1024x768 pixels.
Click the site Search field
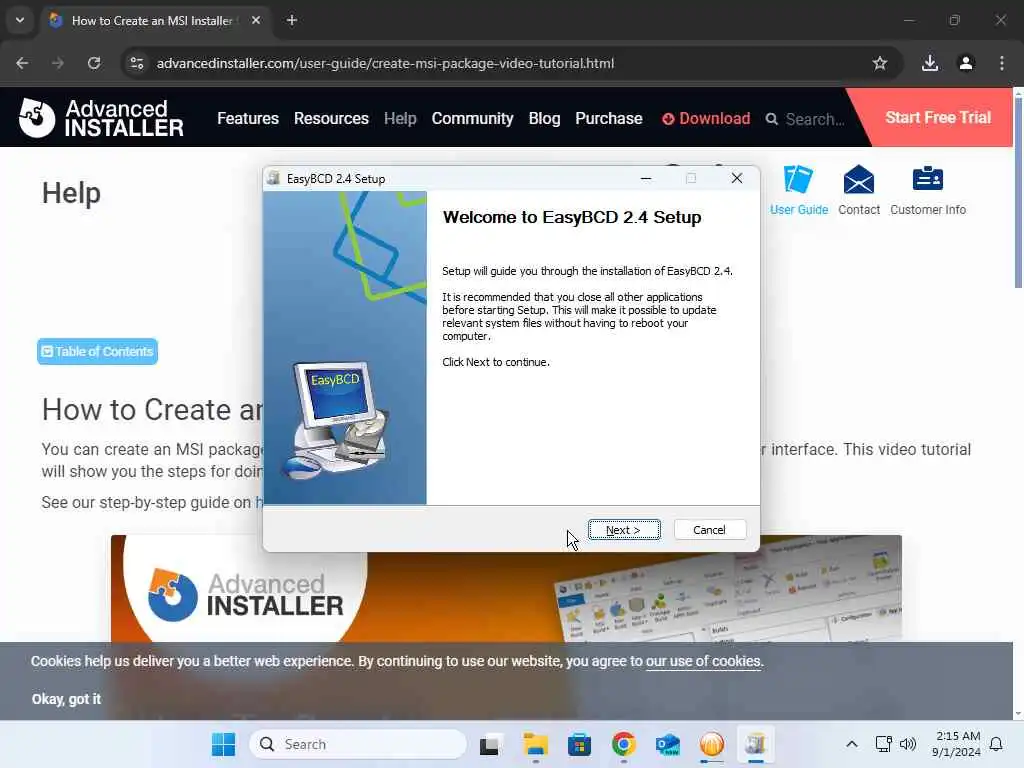[x=814, y=119]
